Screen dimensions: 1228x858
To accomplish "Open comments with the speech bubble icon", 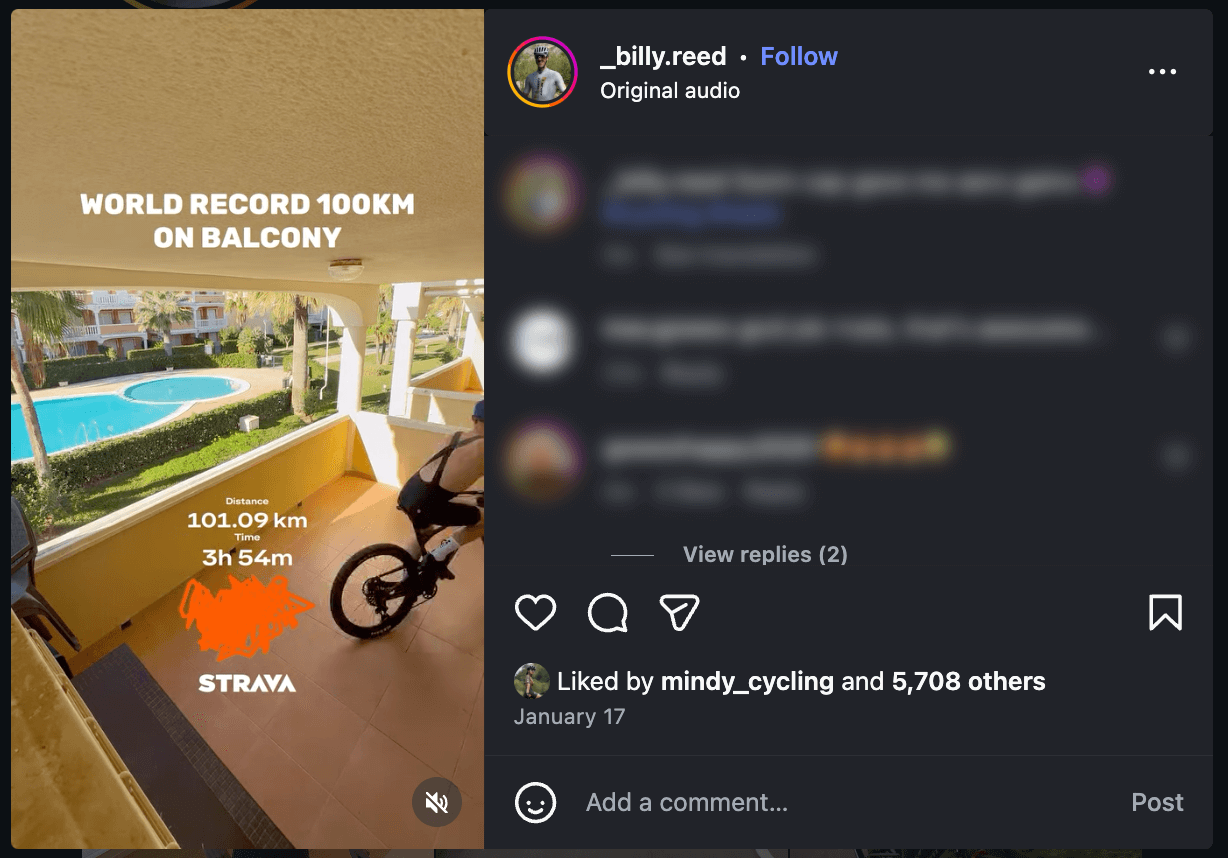I will click(607, 612).
